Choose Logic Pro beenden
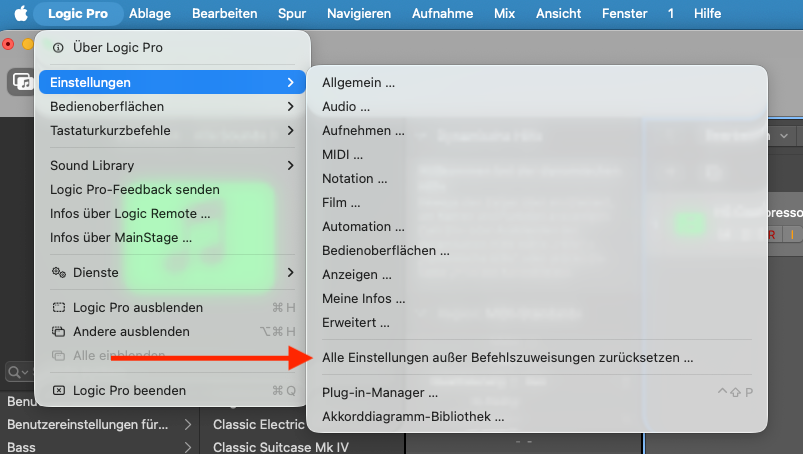The width and height of the screenshot is (803, 454). coord(173,391)
